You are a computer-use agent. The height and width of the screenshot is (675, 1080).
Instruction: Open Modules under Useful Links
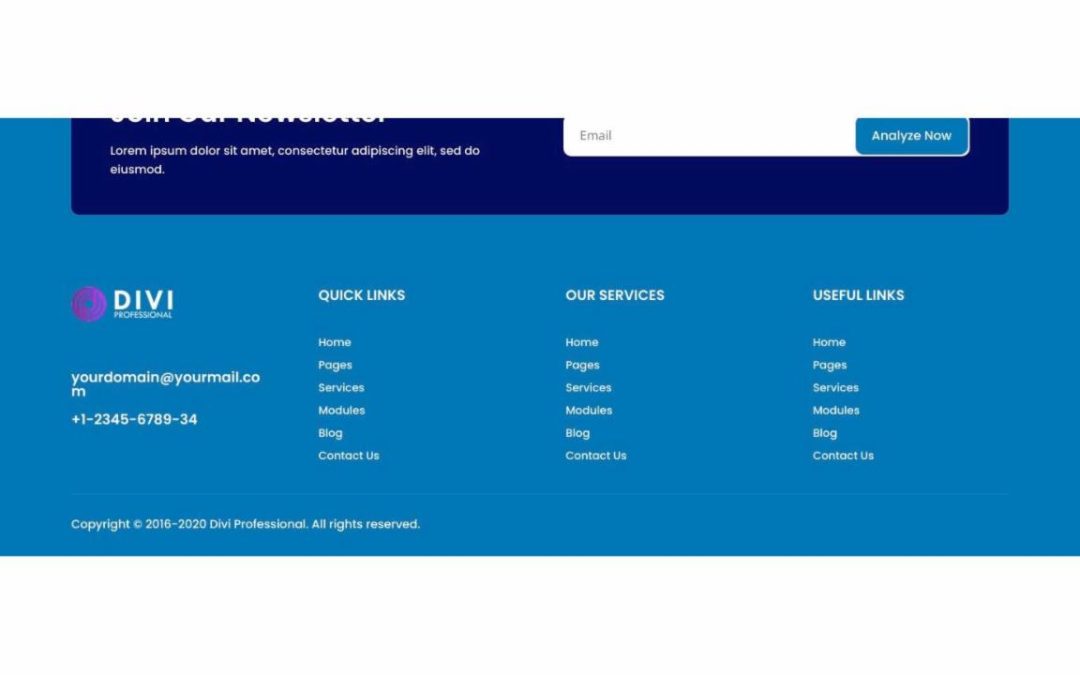tap(836, 411)
